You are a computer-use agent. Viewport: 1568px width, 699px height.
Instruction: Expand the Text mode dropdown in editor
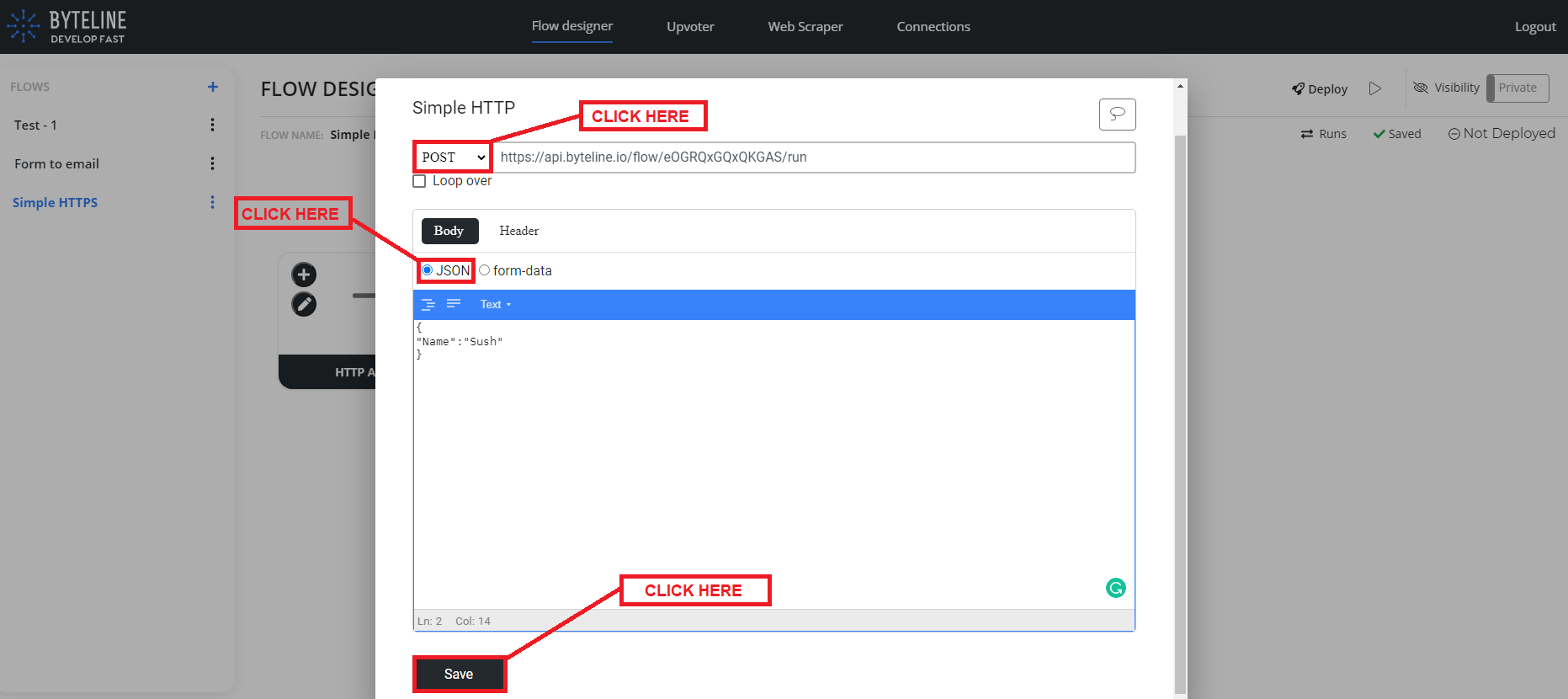tap(496, 305)
